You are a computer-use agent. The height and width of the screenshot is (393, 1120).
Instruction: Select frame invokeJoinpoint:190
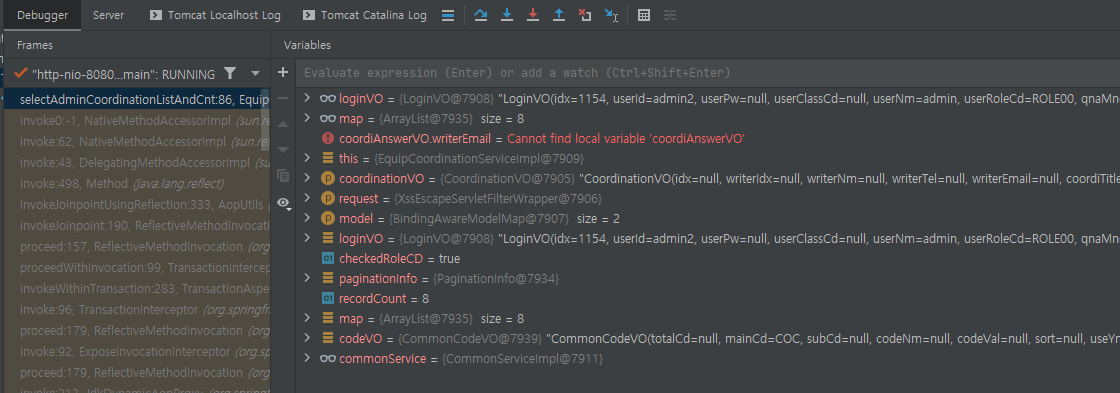pos(136,226)
